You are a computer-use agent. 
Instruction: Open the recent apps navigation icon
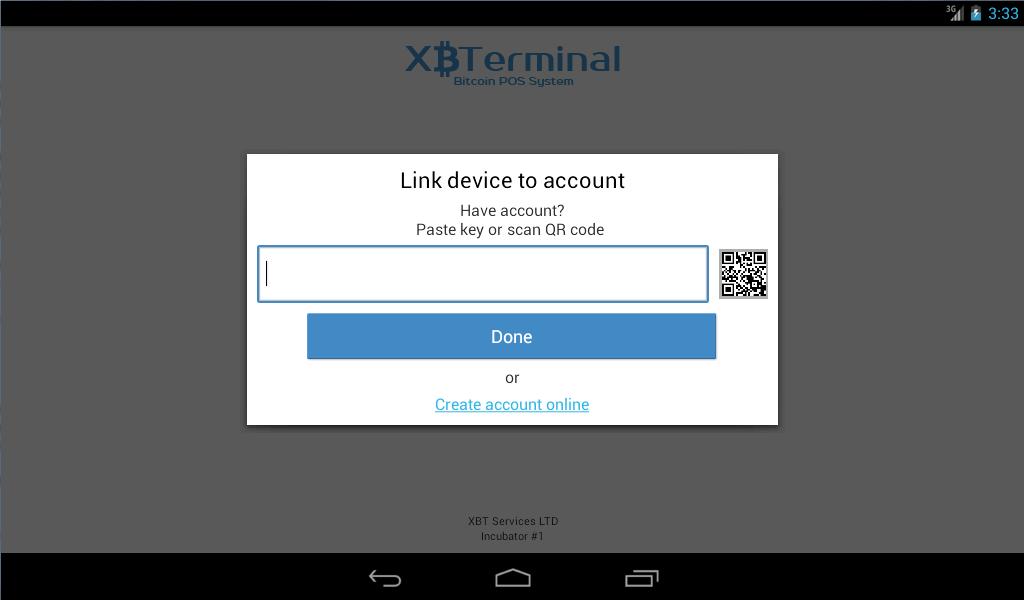click(641, 578)
